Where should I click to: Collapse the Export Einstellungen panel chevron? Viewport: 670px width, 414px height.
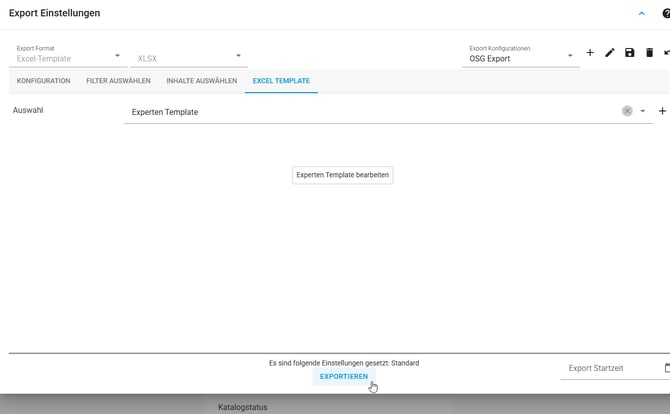[641, 14]
